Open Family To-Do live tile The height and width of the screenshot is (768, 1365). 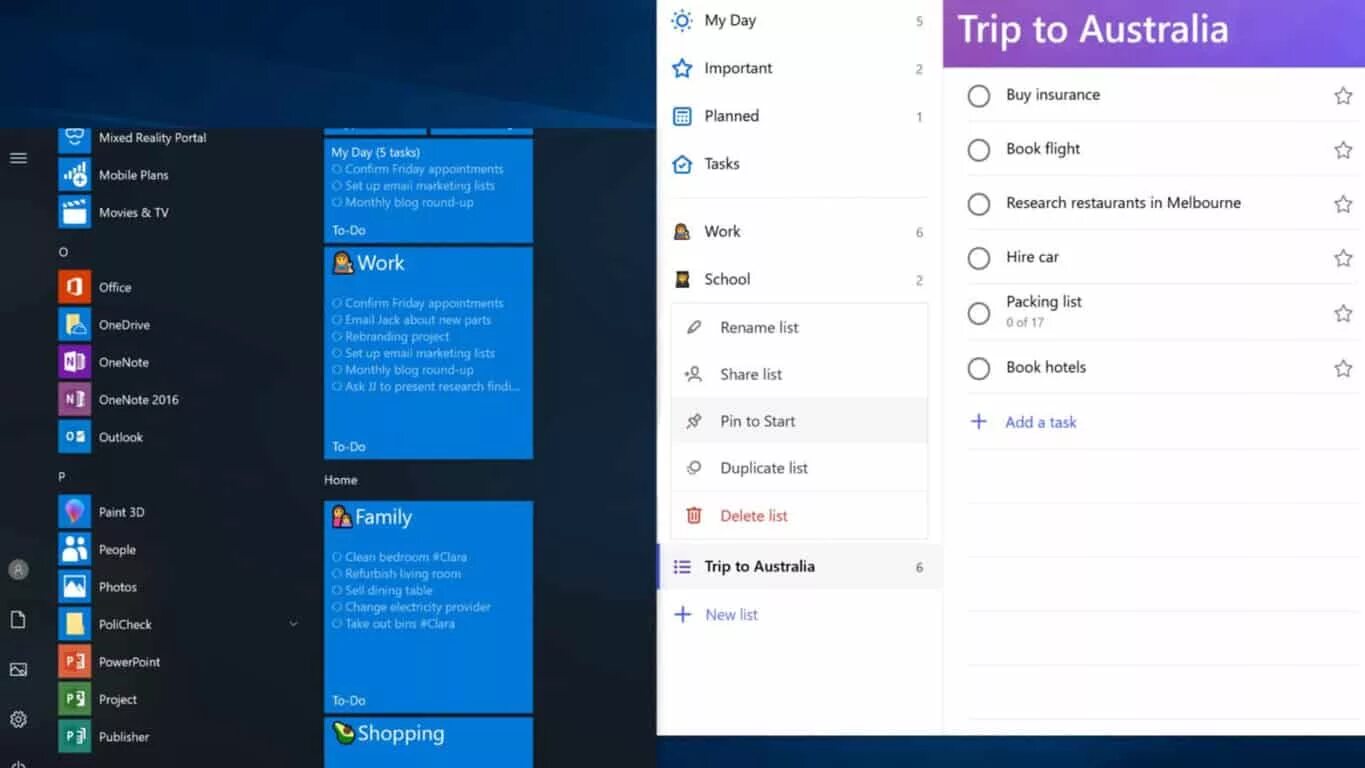point(428,607)
